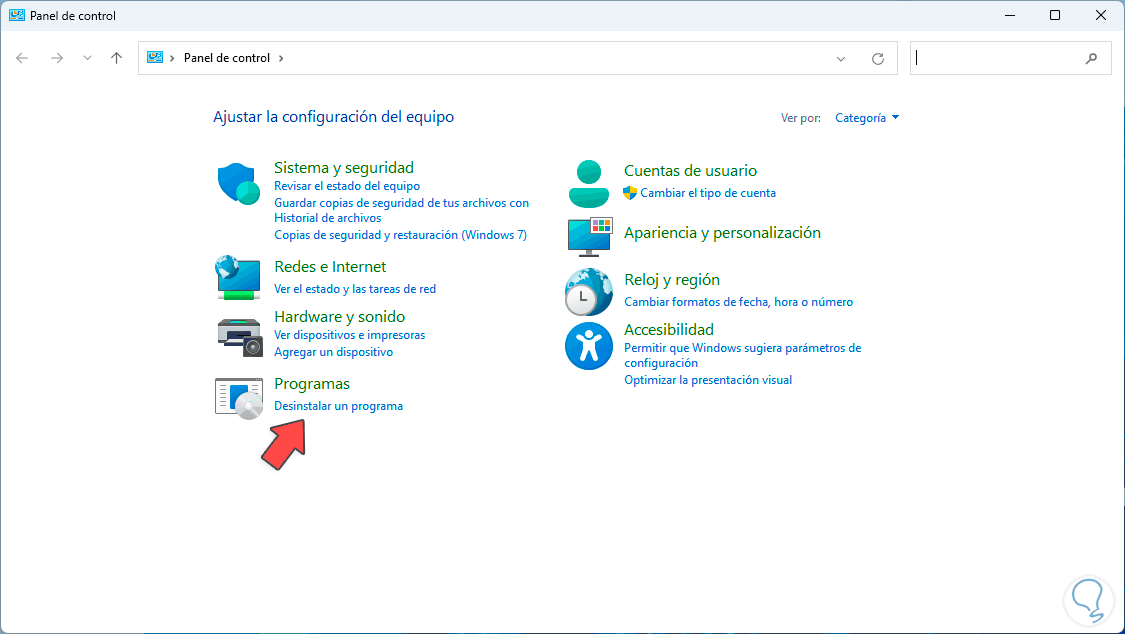Open Cuentas de usuario category
The width and height of the screenshot is (1125, 634).
point(690,171)
